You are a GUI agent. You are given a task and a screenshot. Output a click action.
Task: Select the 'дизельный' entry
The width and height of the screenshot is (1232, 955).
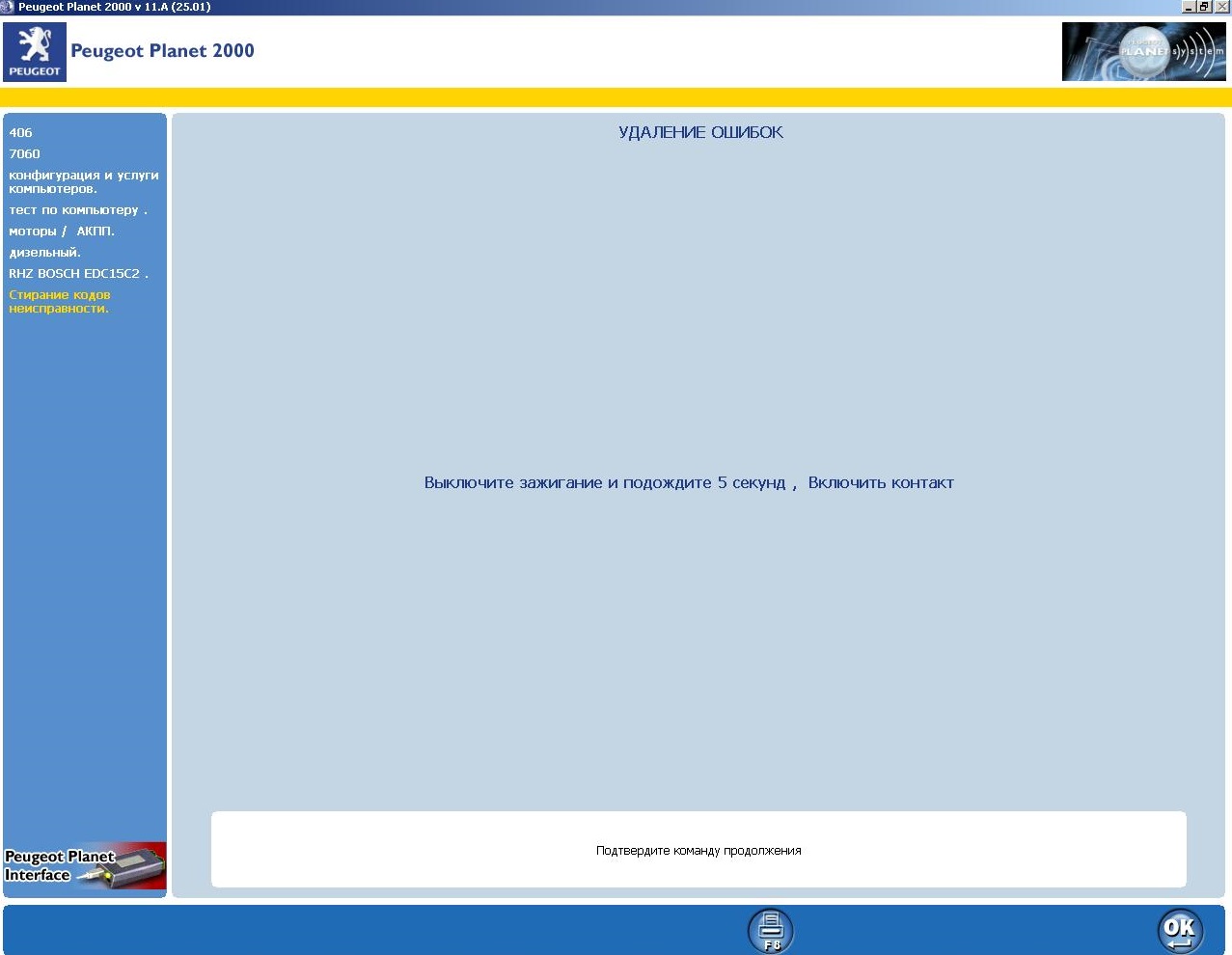pyautogui.click(x=44, y=253)
